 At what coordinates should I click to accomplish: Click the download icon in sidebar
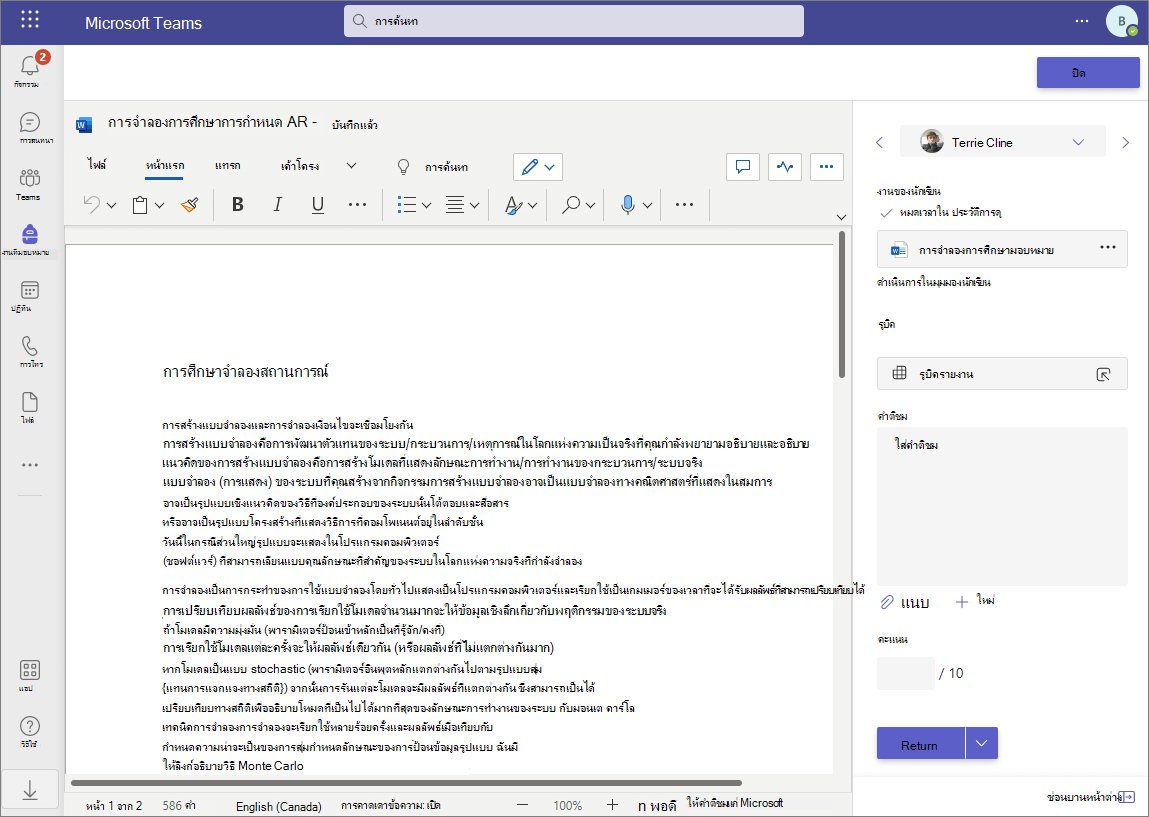pos(30,791)
